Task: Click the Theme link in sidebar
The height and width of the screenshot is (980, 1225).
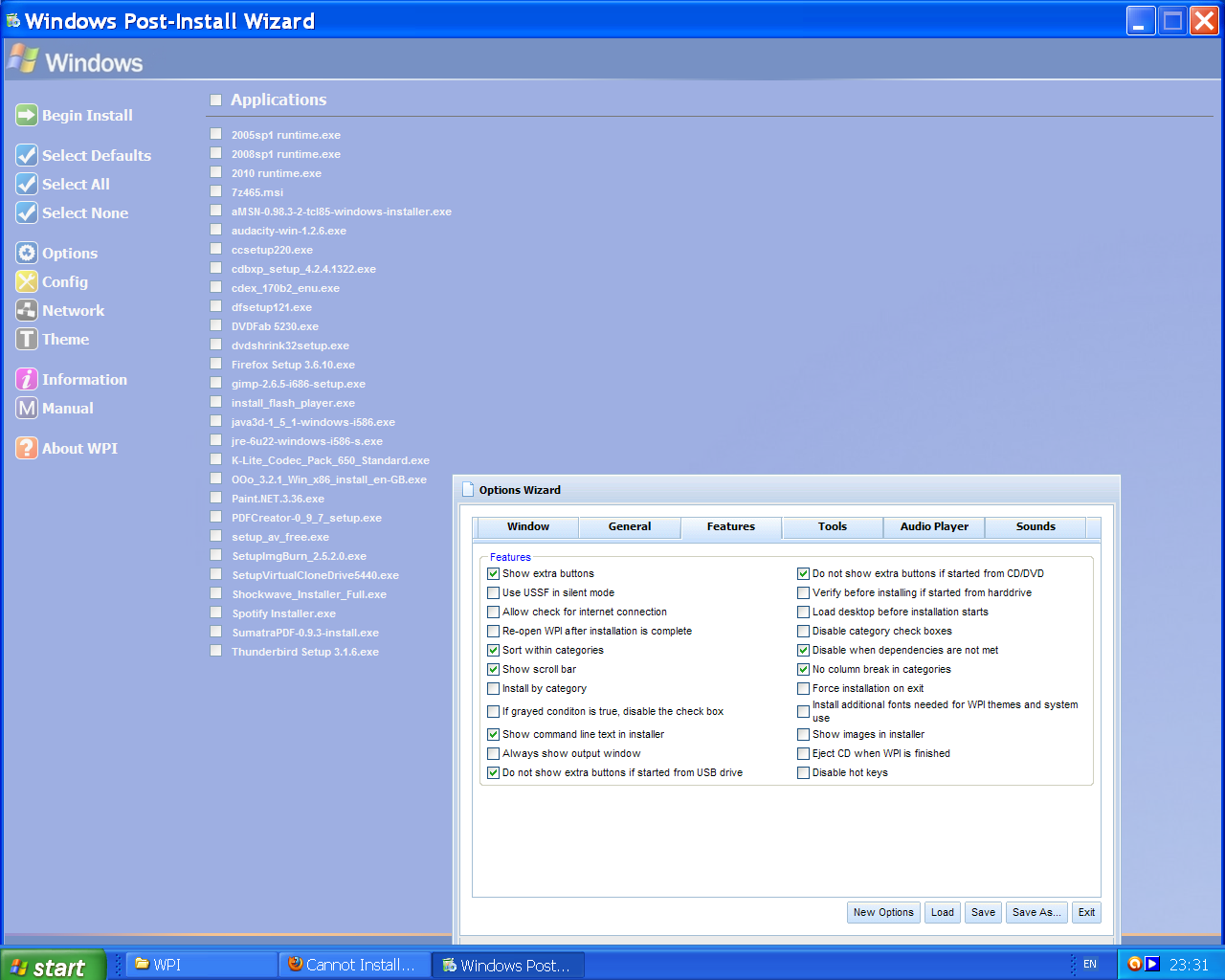Action: [65, 339]
